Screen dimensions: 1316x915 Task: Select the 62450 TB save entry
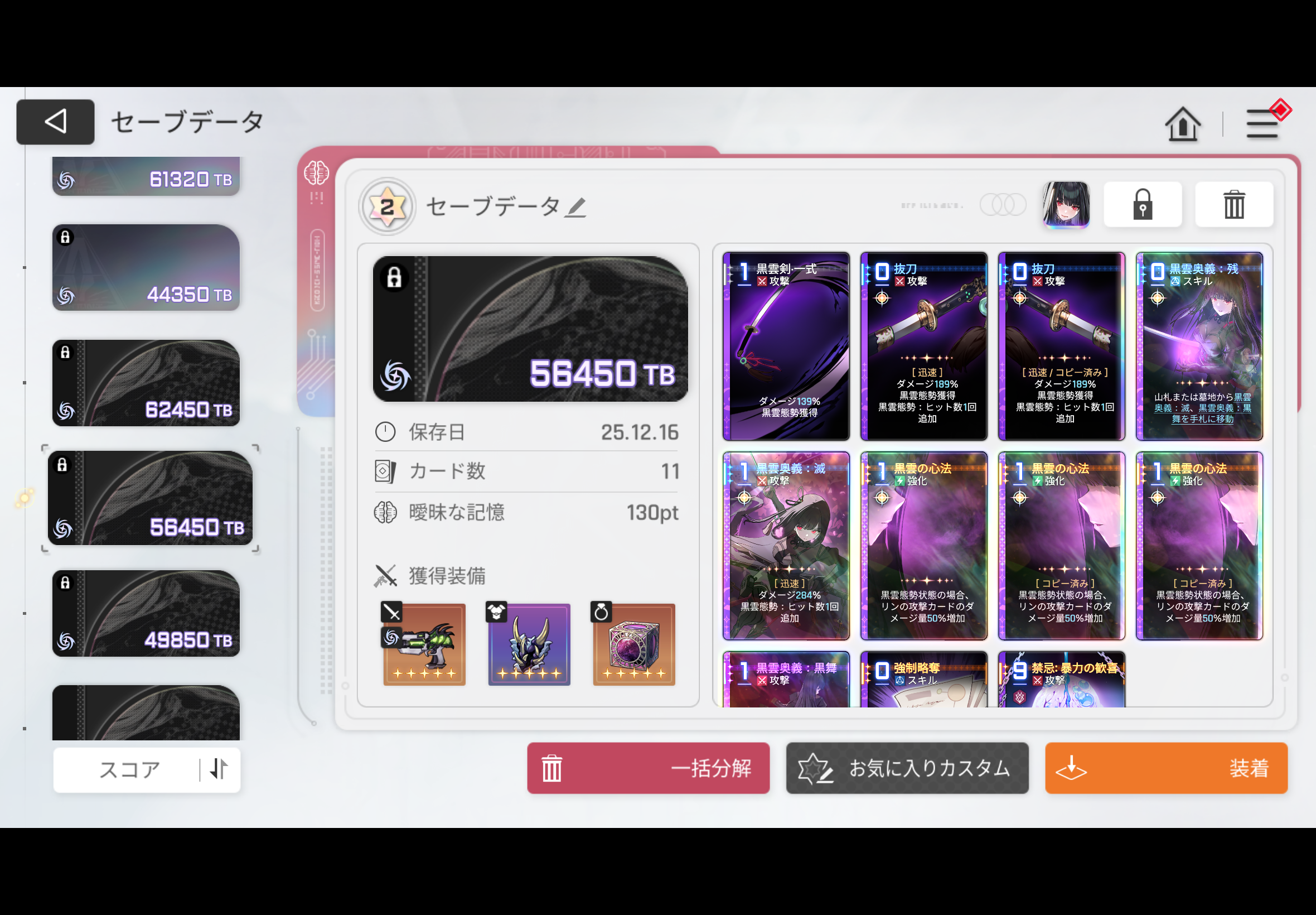point(146,383)
